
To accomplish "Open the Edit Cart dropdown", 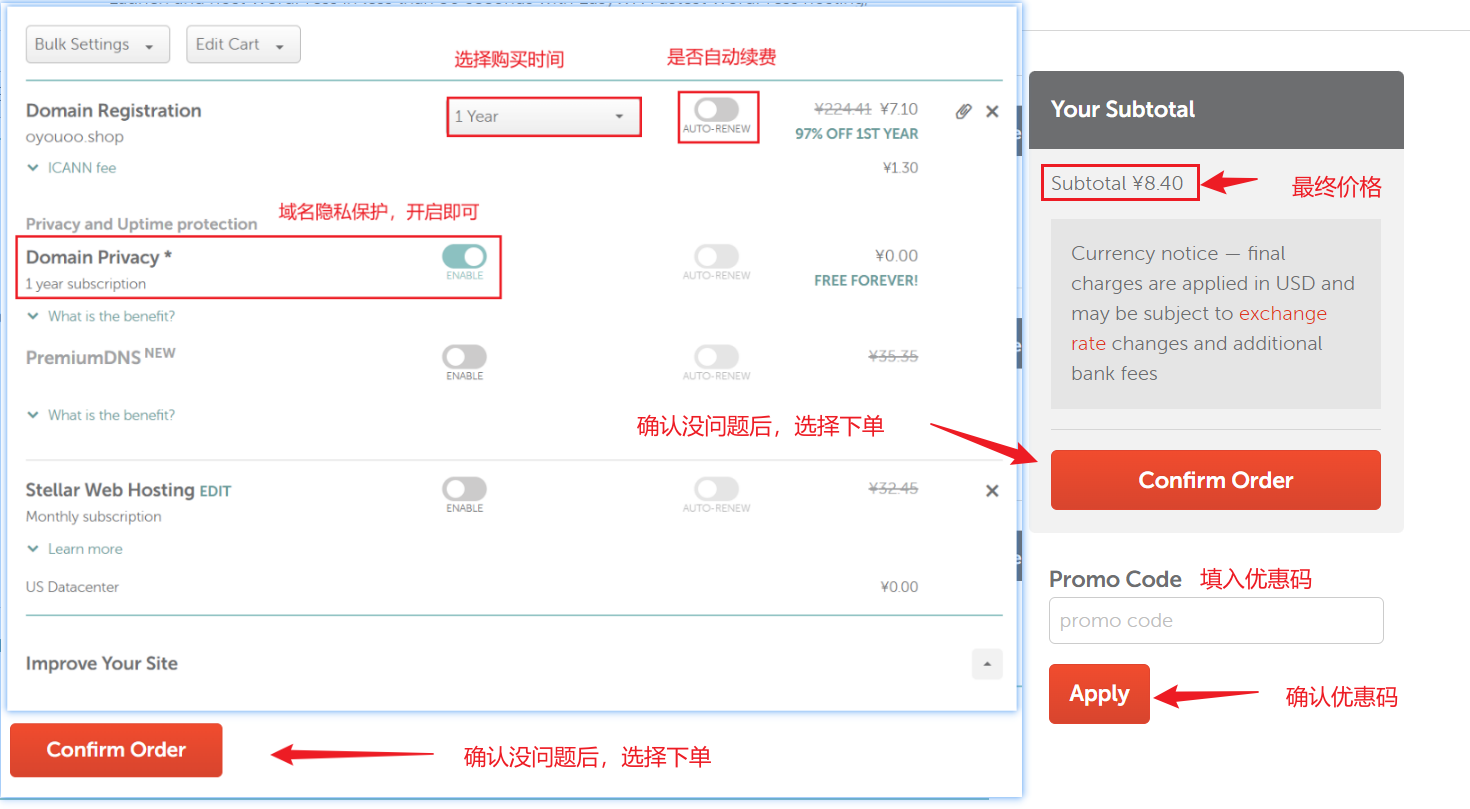I will click(243, 44).
